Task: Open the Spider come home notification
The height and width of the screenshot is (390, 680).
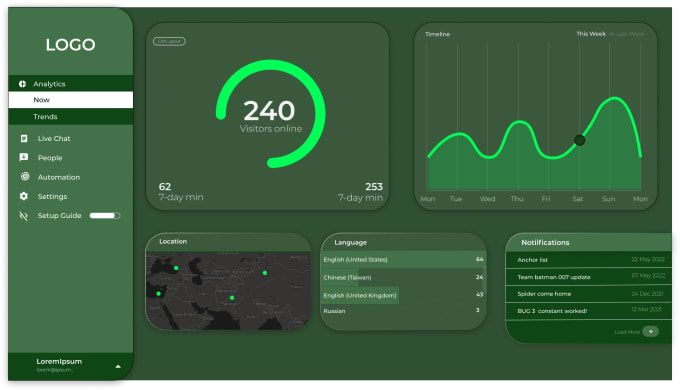Action: (x=588, y=294)
